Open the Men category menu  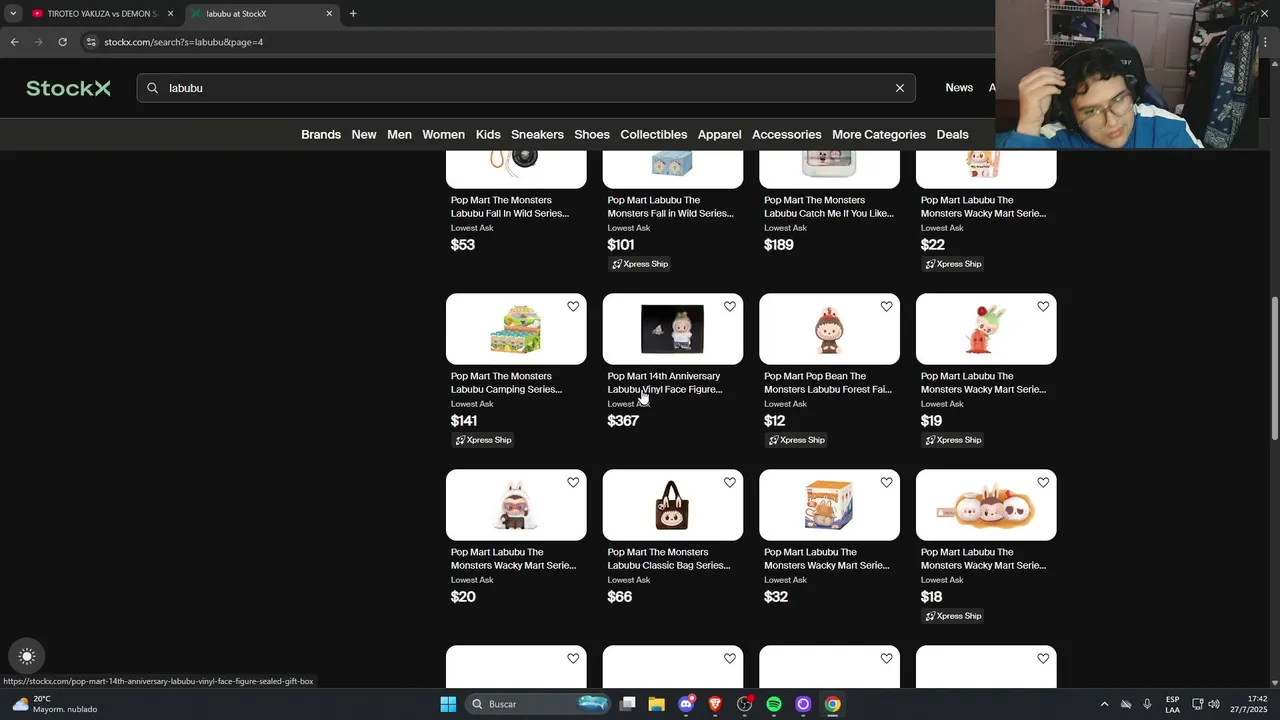click(x=399, y=134)
